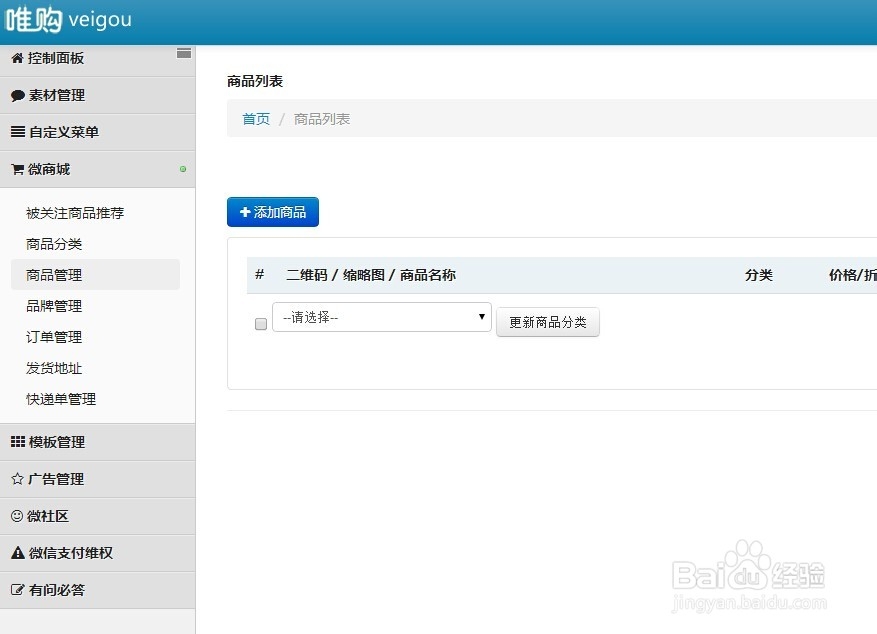Click the smiley icon beside 微社区
877x634 pixels.
pos(17,515)
